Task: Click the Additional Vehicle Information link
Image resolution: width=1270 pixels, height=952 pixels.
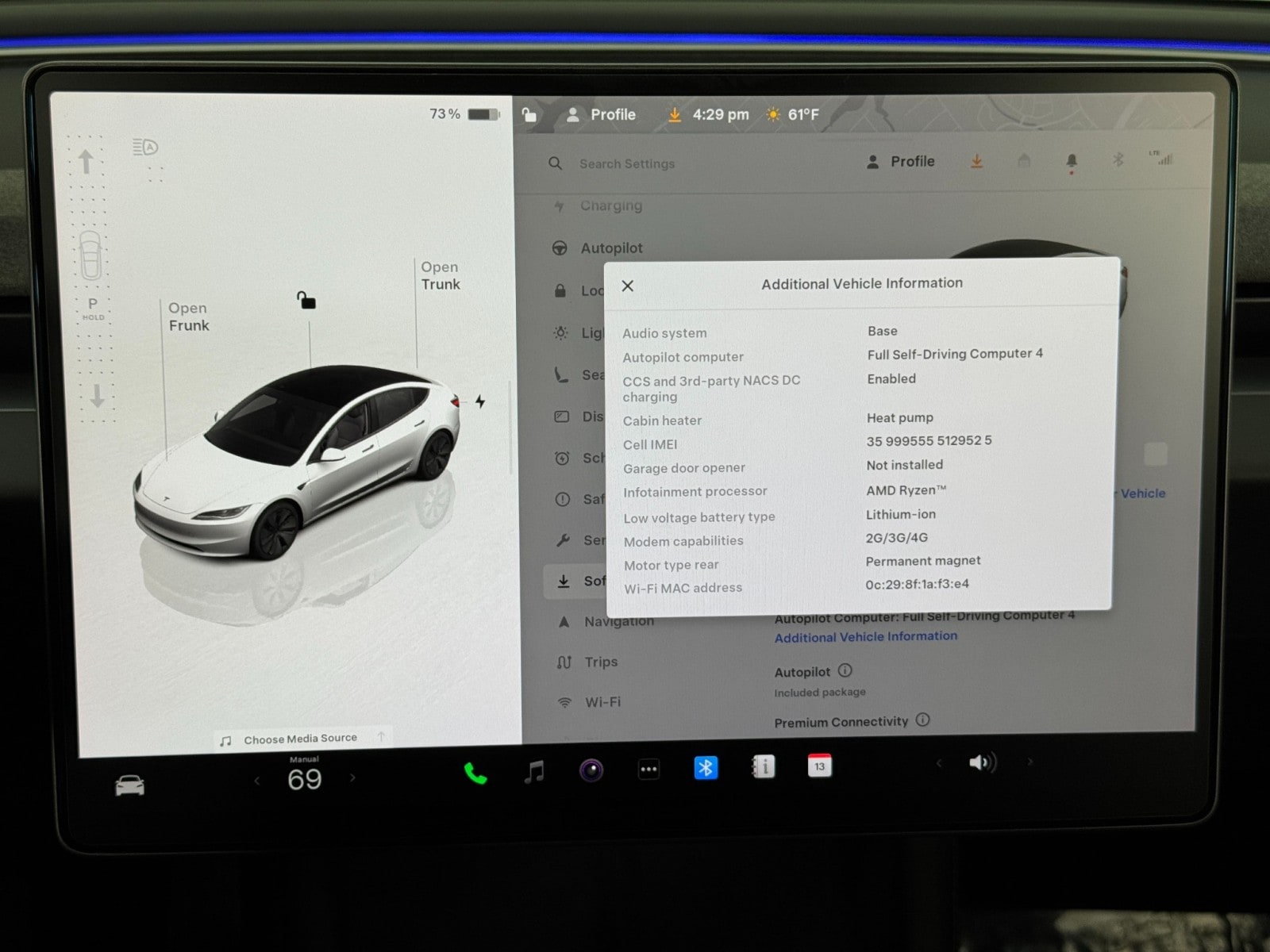Action: pos(865,636)
